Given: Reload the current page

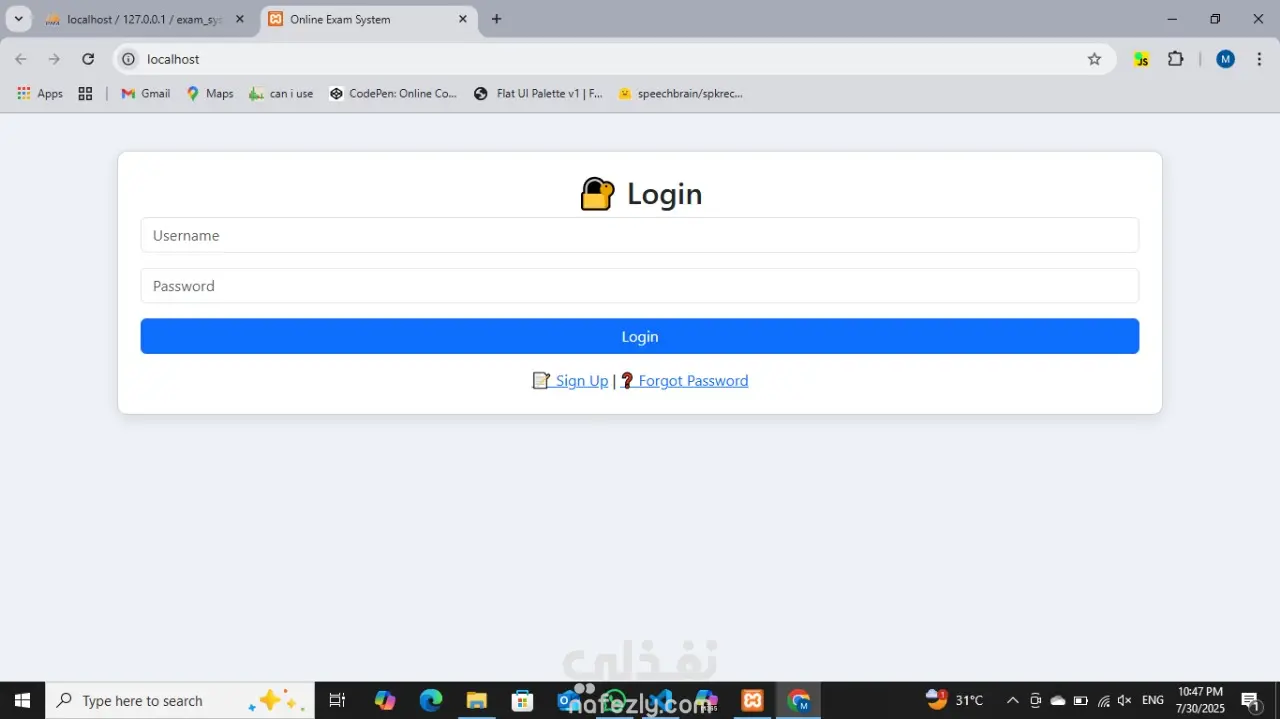Looking at the screenshot, I should point(88,59).
